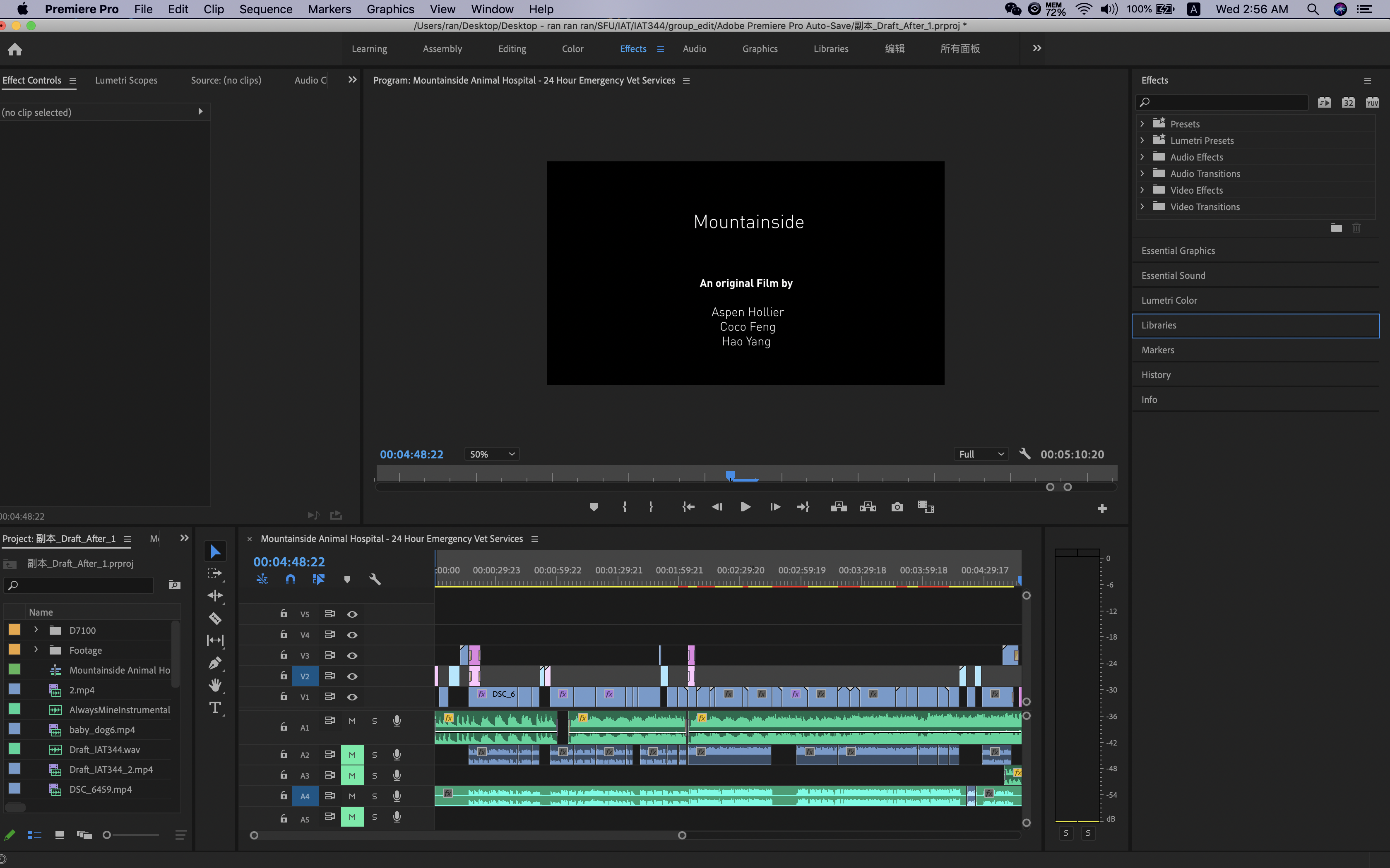This screenshot has height=868, width=1390.
Task: Select the Razor tool
Action: tap(215, 618)
